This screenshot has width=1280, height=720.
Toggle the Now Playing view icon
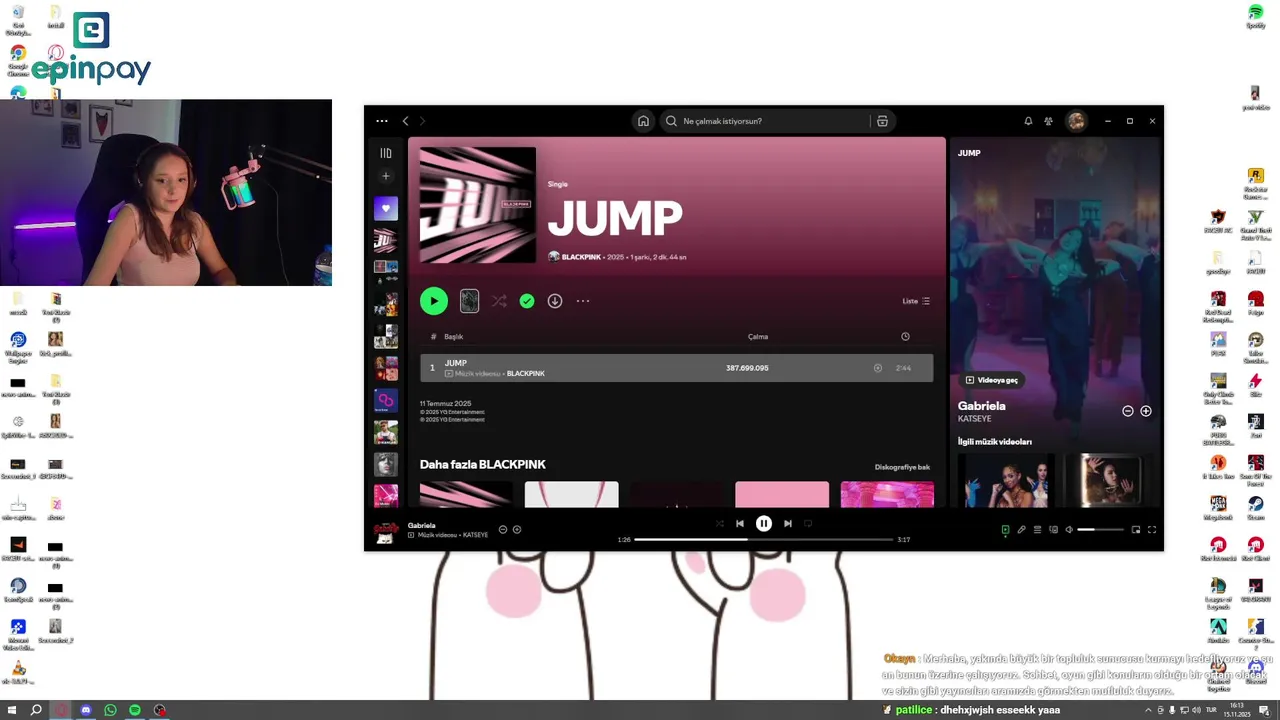[x=1006, y=530]
